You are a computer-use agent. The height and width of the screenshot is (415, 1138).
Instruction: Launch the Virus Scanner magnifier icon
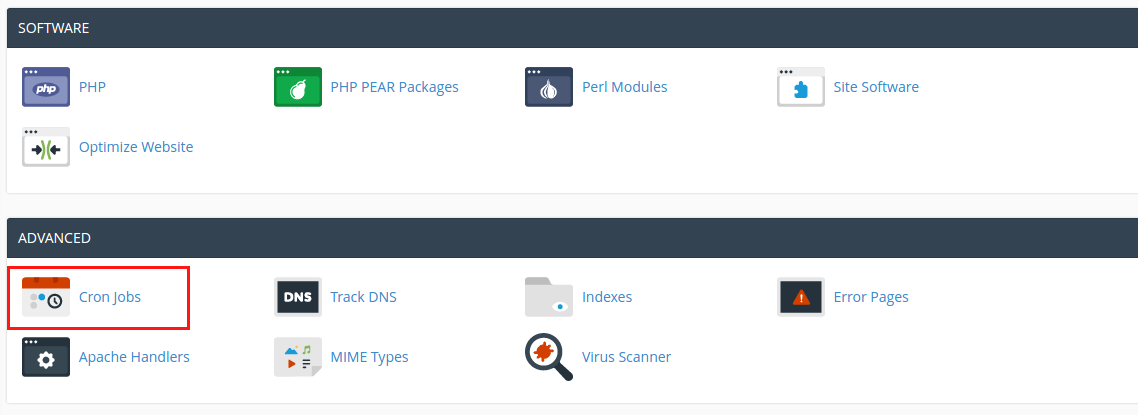[549, 357]
